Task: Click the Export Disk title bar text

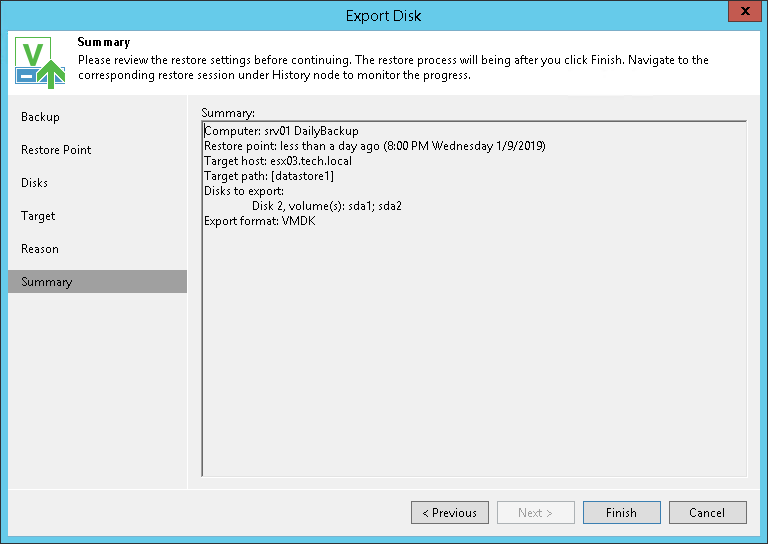Action: 384,16
